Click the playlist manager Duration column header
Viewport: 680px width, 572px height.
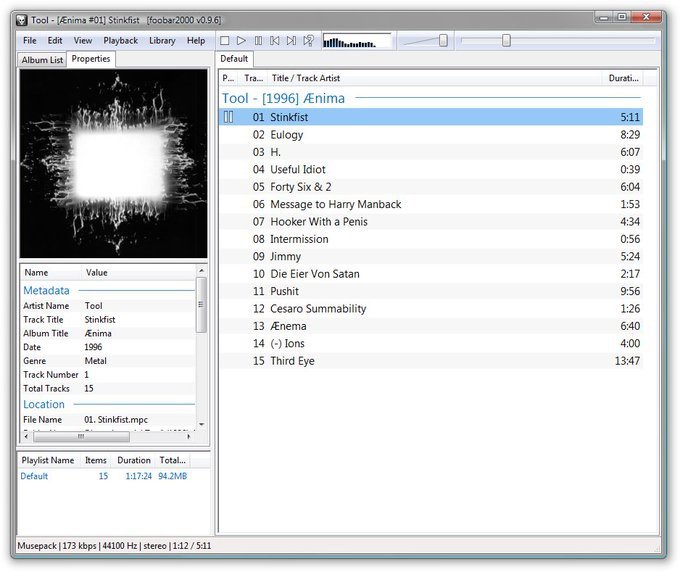[x=134, y=461]
